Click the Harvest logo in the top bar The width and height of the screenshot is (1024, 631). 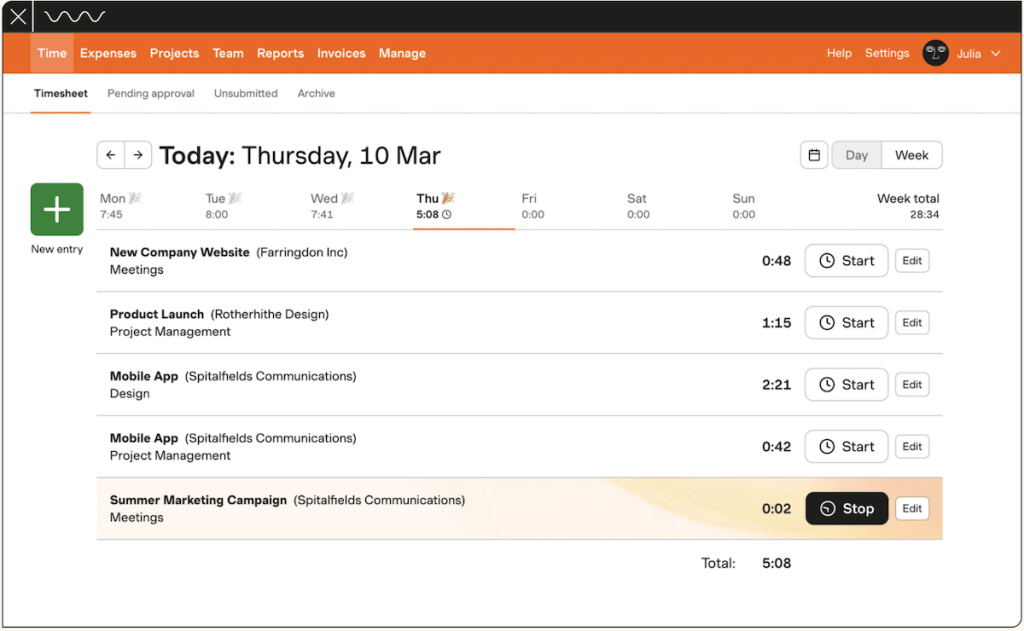(x=74, y=15)
